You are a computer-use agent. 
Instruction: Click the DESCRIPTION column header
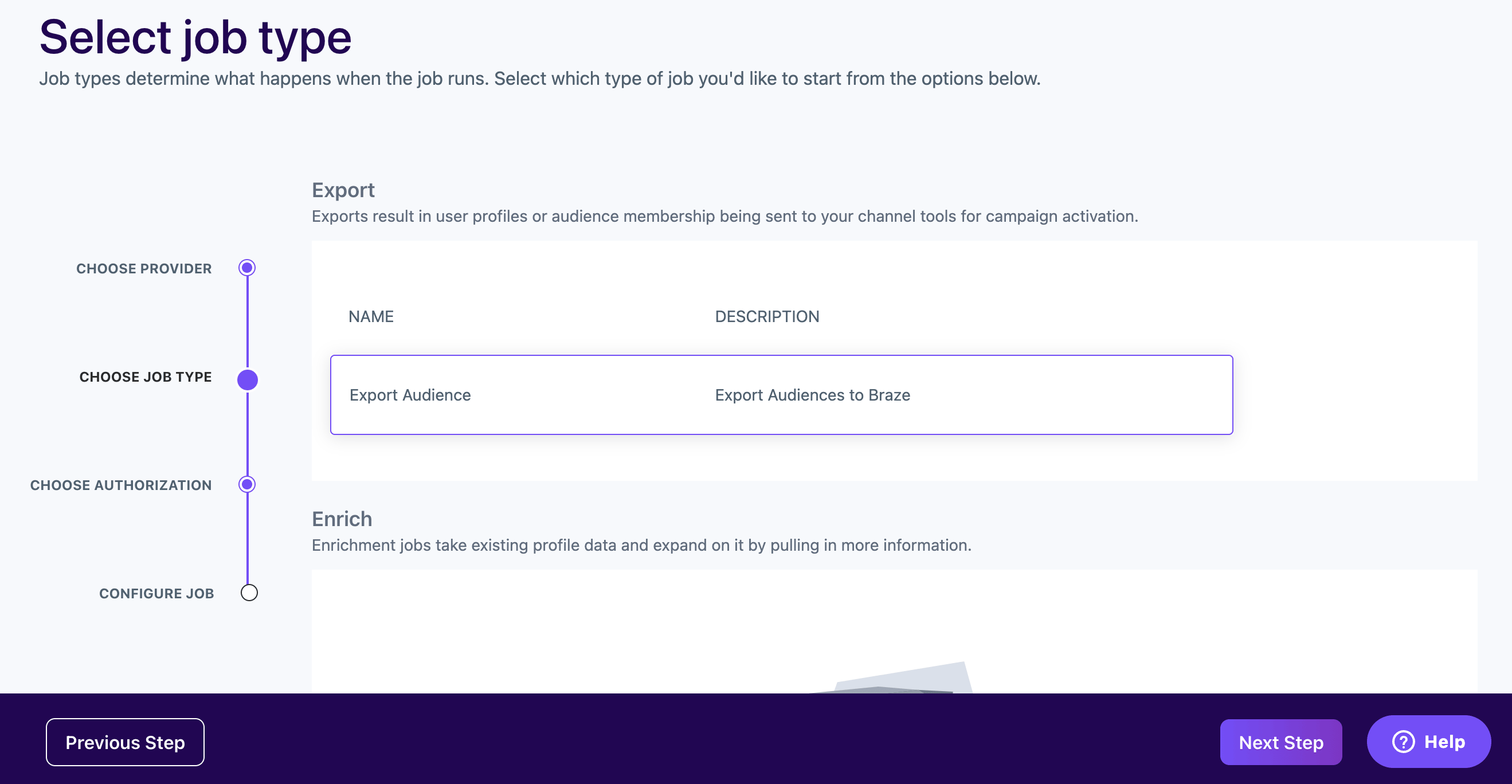click(766, 317)
